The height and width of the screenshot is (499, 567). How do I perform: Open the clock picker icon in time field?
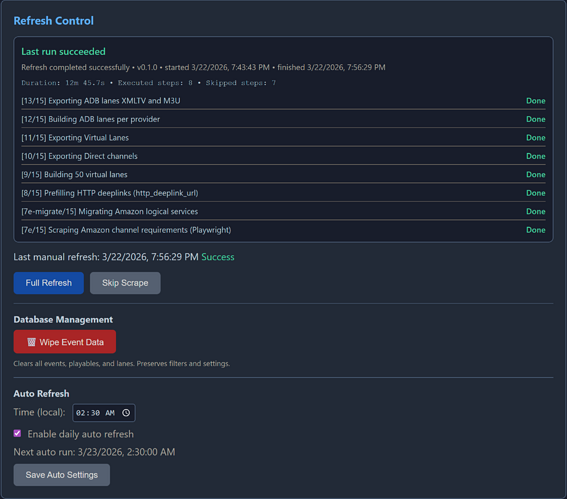[x=126, y=413]
